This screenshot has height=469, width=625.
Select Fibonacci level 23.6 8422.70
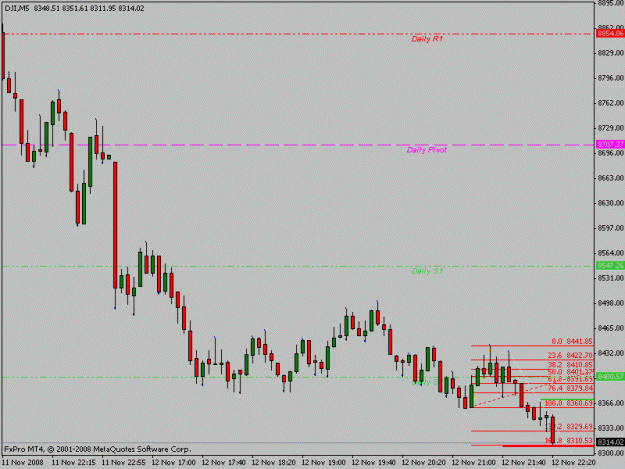click(x=570, y=355)
